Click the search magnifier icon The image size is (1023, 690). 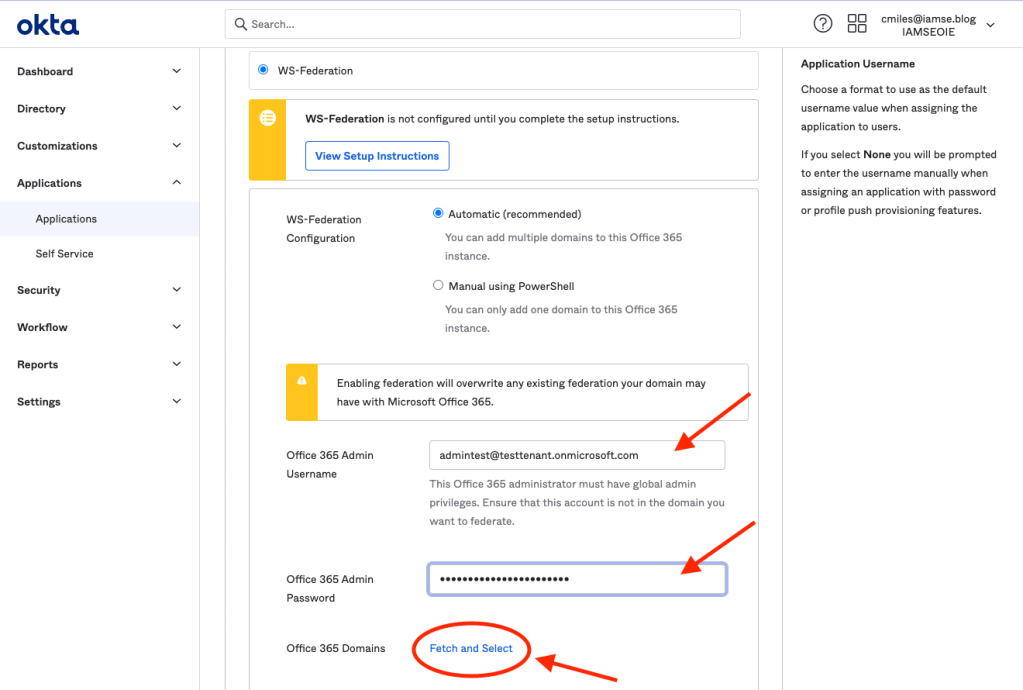(240, 24)
